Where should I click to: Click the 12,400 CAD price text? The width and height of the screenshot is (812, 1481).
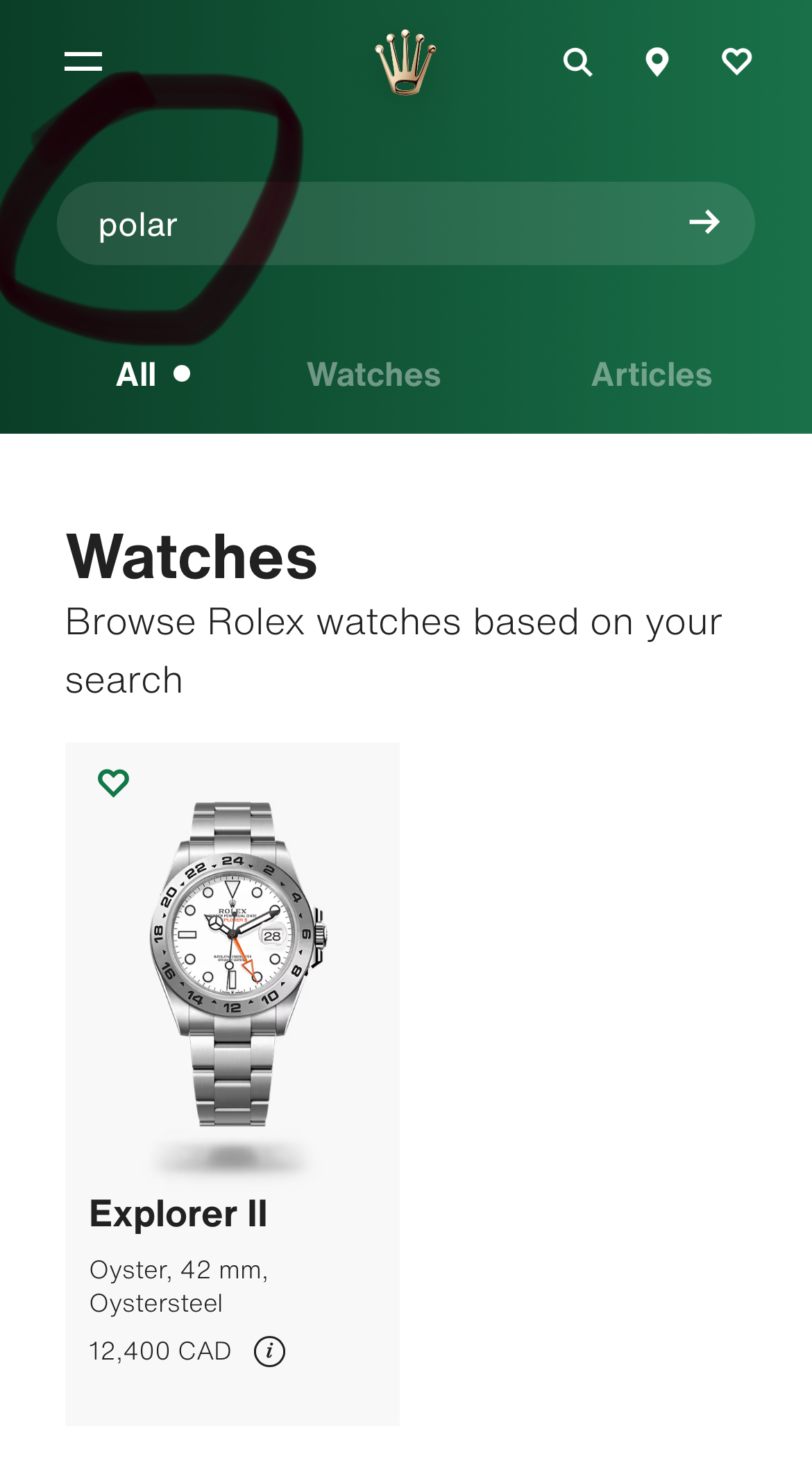[x=160, y=1351]
